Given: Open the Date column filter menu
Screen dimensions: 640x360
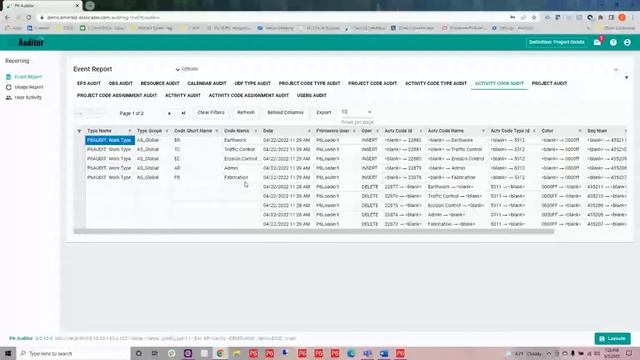Looking at the screenshot, I should click(x=309, y=131).
